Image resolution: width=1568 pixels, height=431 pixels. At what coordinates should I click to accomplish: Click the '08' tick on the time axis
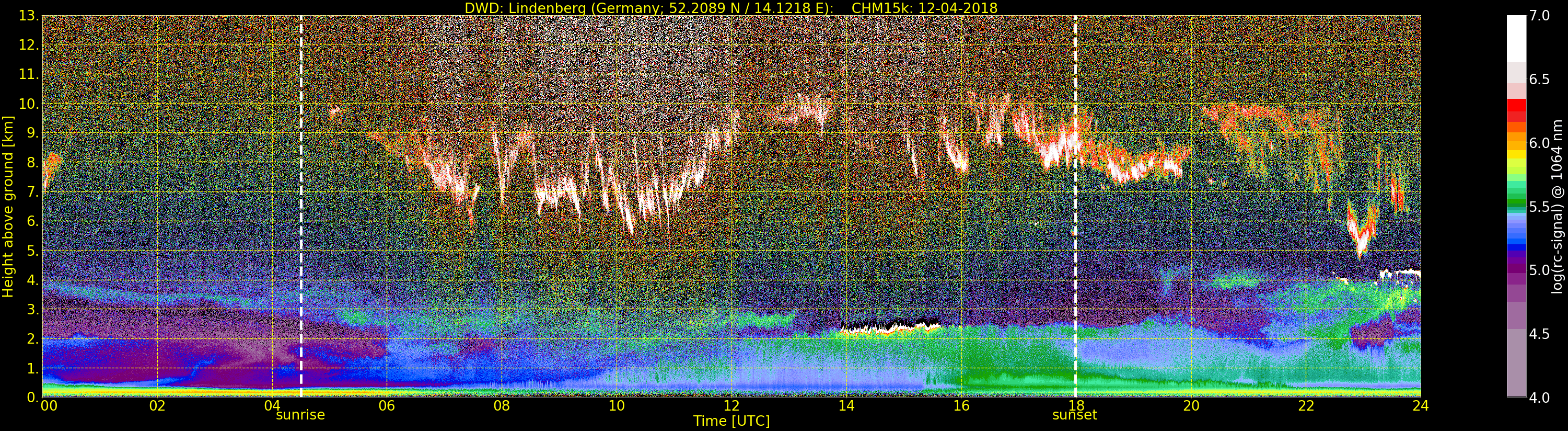tap(502, 405)
